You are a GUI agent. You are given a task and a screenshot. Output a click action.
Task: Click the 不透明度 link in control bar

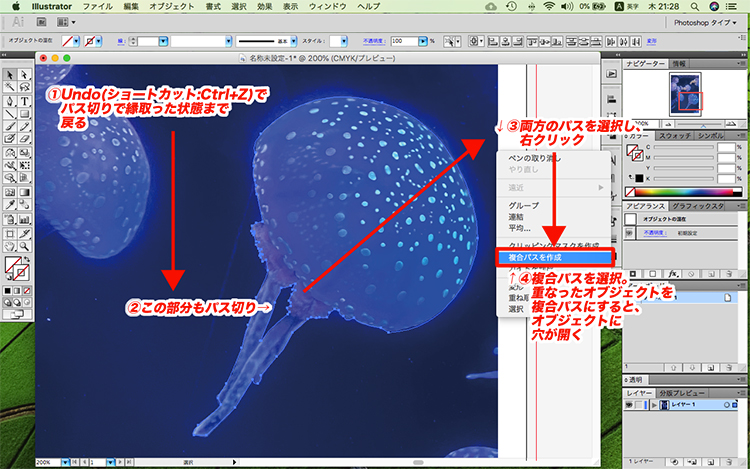pos(374,42)
